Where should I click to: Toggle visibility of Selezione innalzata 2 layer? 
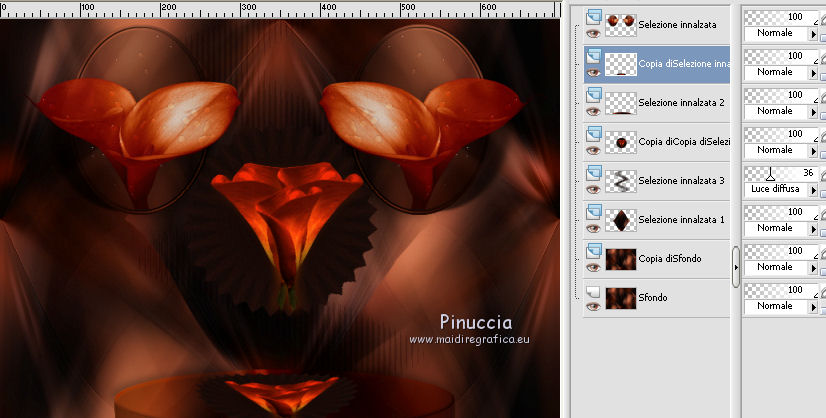tap(593, 111)
